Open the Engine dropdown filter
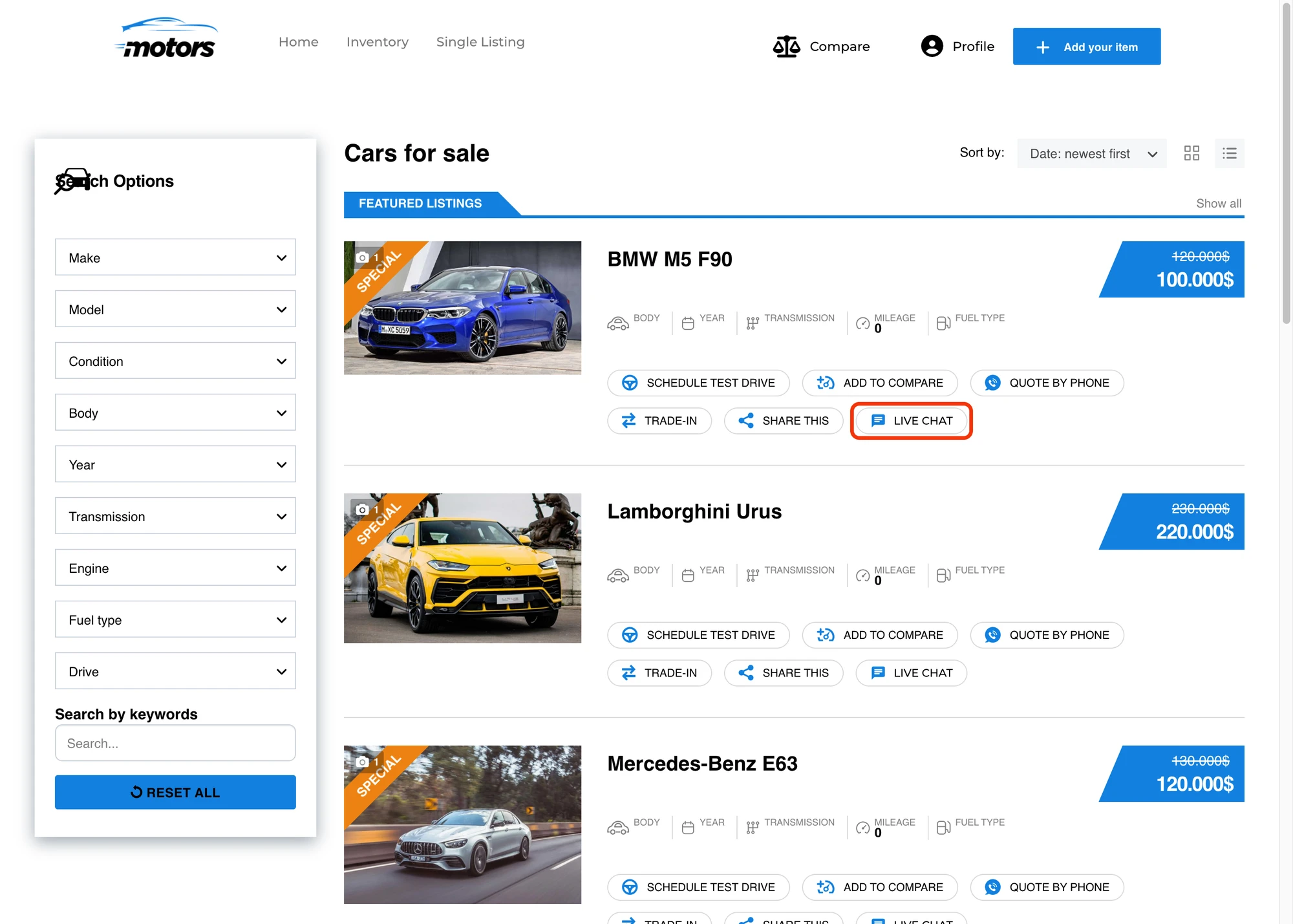The image size is (1293, 924). point(175,568)
